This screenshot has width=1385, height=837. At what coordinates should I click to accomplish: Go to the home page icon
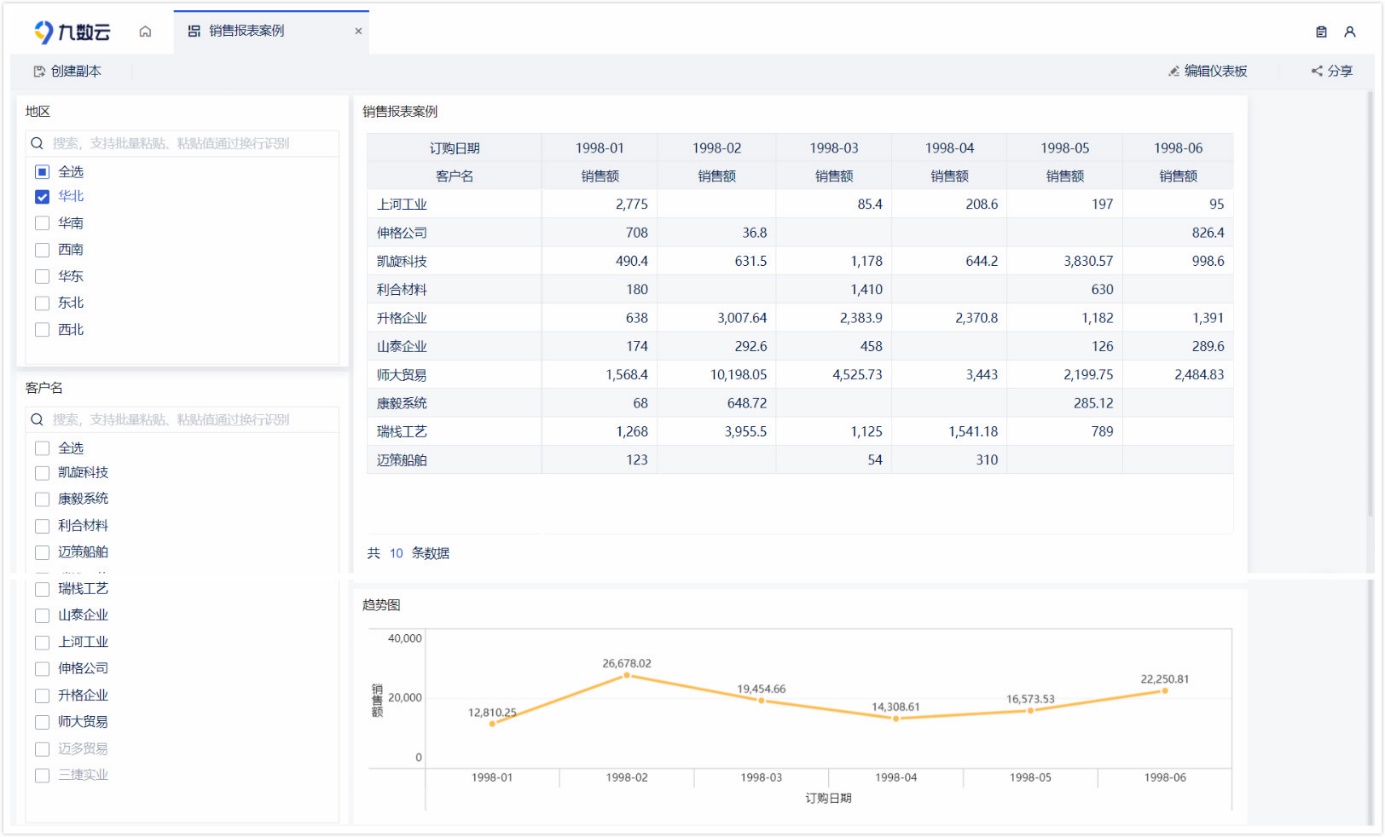145,32
